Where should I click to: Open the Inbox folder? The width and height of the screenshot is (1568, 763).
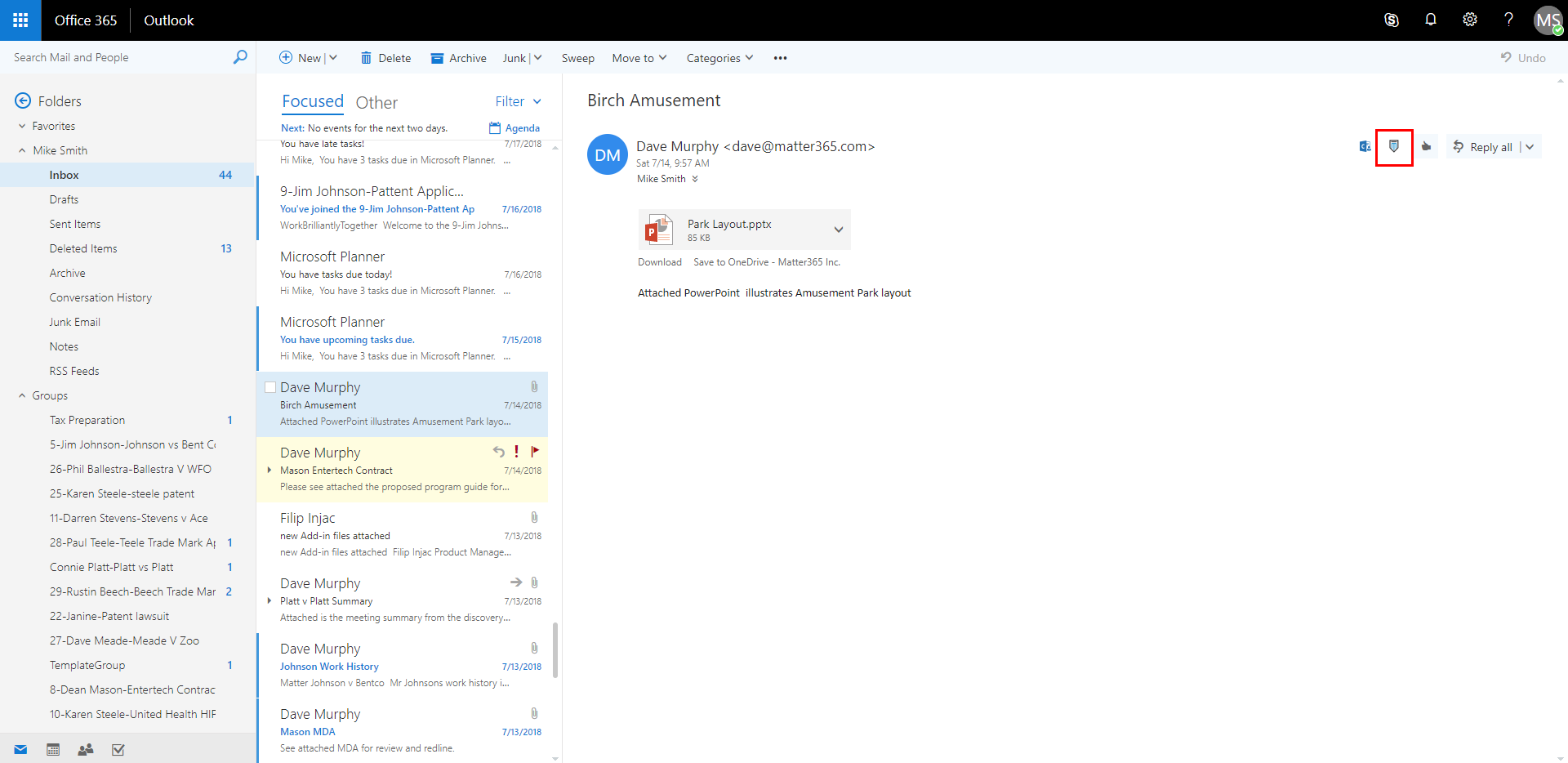pos(127,175)
